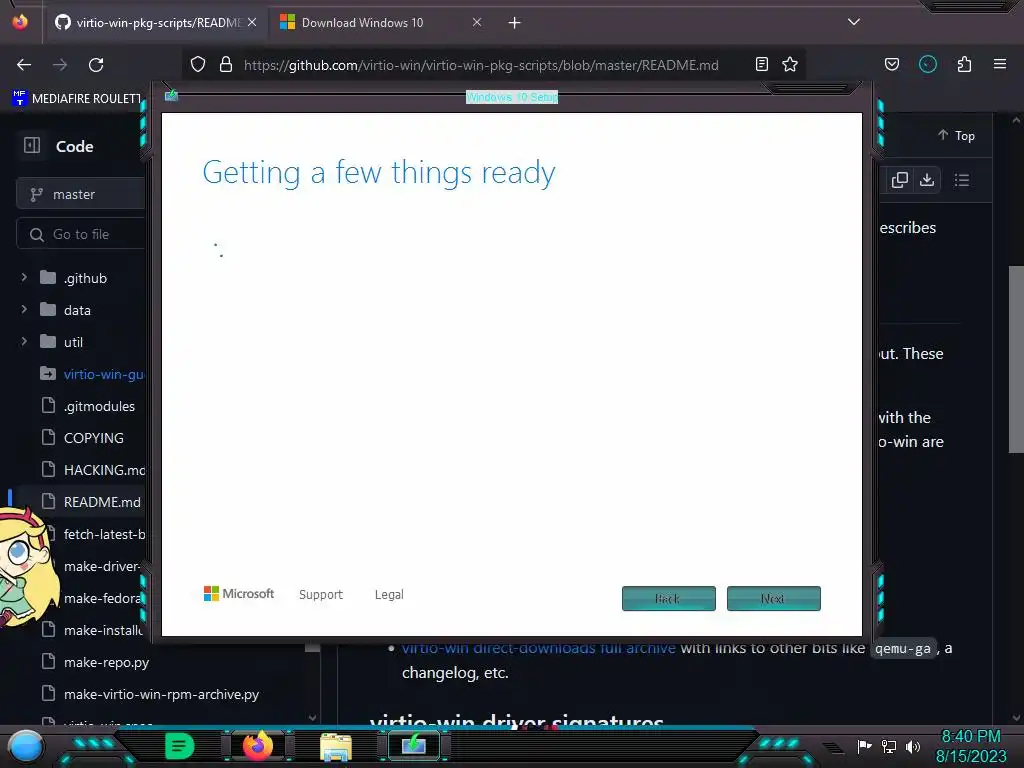Save page to Pocket icon
The height and width of the screenshot is (768, 1024).
tap(892, 64)
